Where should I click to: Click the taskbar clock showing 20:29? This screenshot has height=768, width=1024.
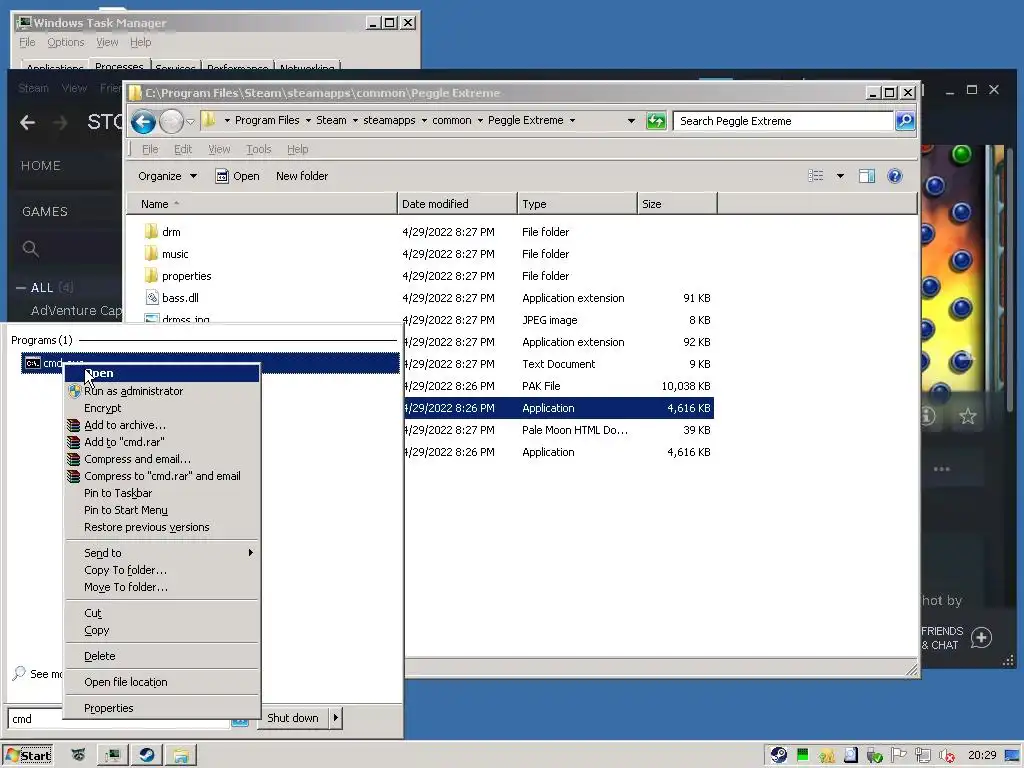[x=982, y=755]
